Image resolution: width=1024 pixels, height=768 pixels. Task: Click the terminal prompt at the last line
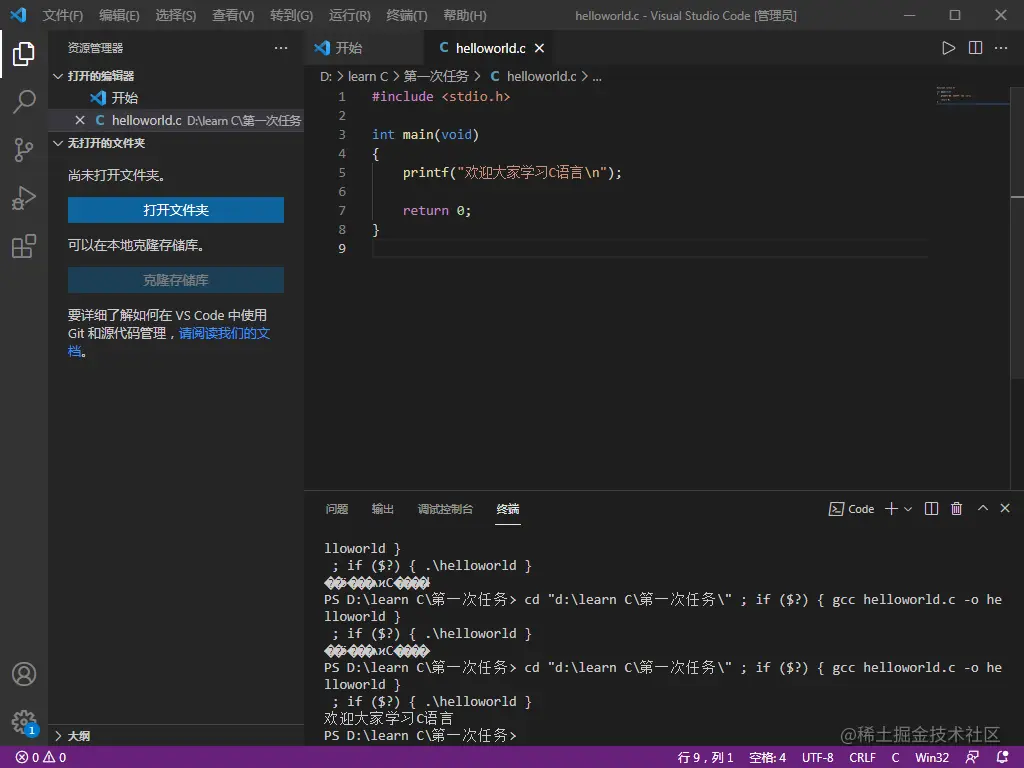(420, 735)
